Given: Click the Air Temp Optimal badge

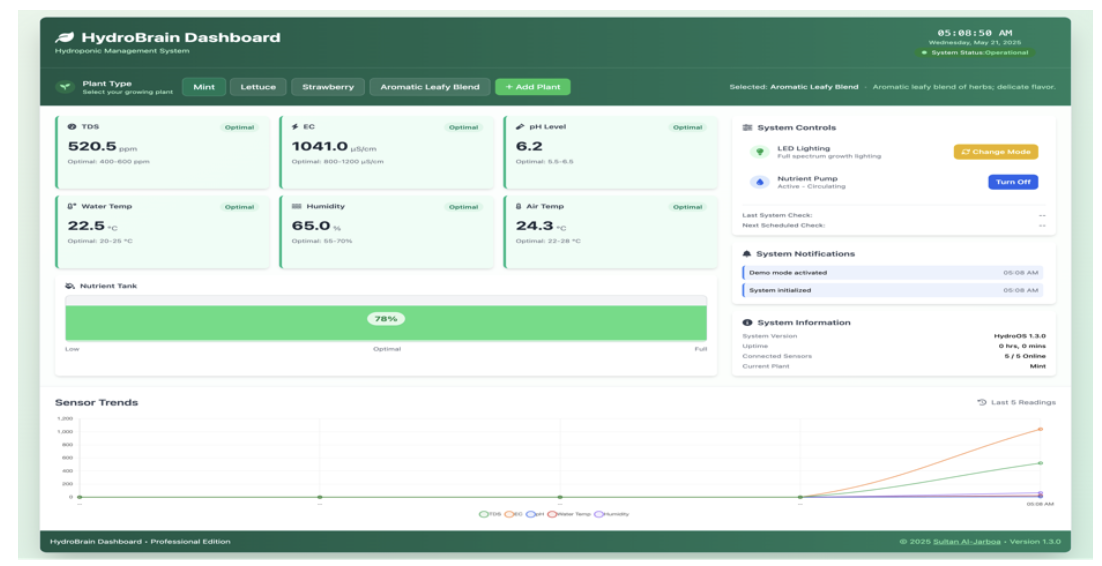Looking at the screenshot, I should click(687, 207).
